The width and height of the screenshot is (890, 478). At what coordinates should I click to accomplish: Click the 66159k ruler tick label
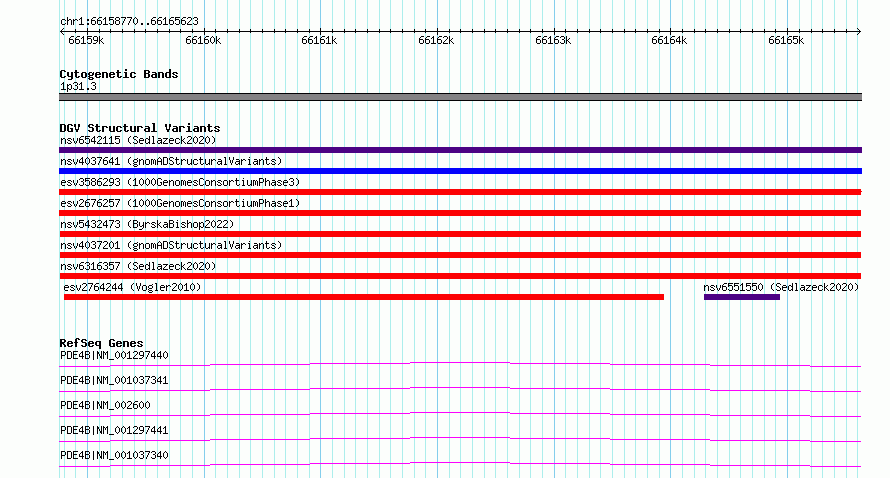point(86,40)
